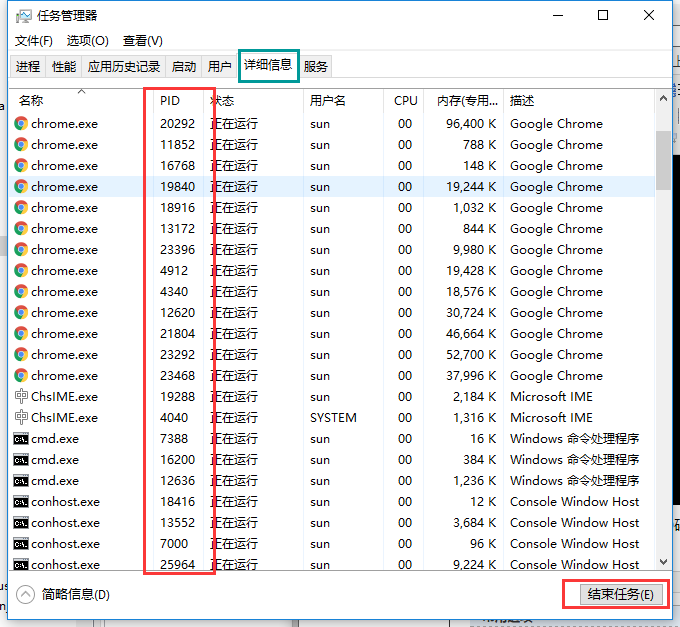Open the 文件(F) menu
This screenshot has width=680, height=627.
[x=34, y=41]
